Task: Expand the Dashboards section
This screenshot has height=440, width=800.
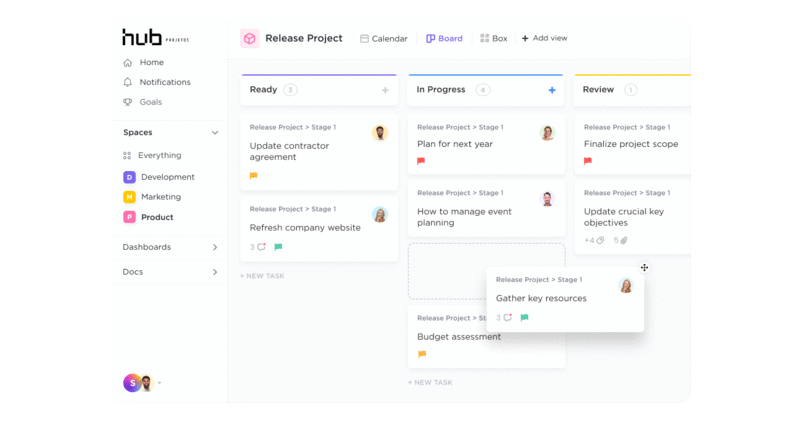Action: tap(214, 247)
